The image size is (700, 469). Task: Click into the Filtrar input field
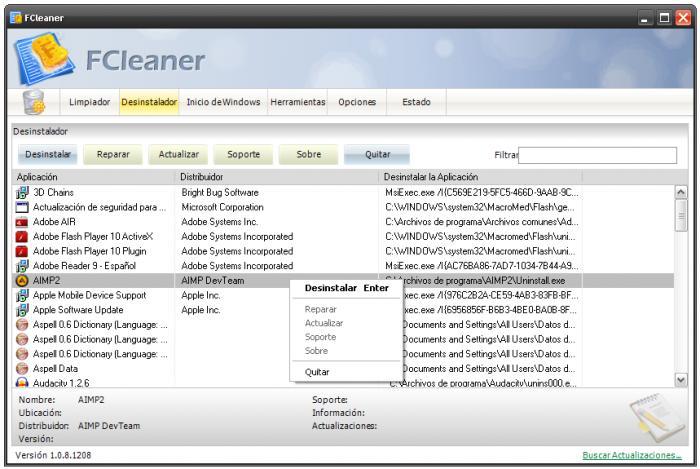(x=597, y=155)
